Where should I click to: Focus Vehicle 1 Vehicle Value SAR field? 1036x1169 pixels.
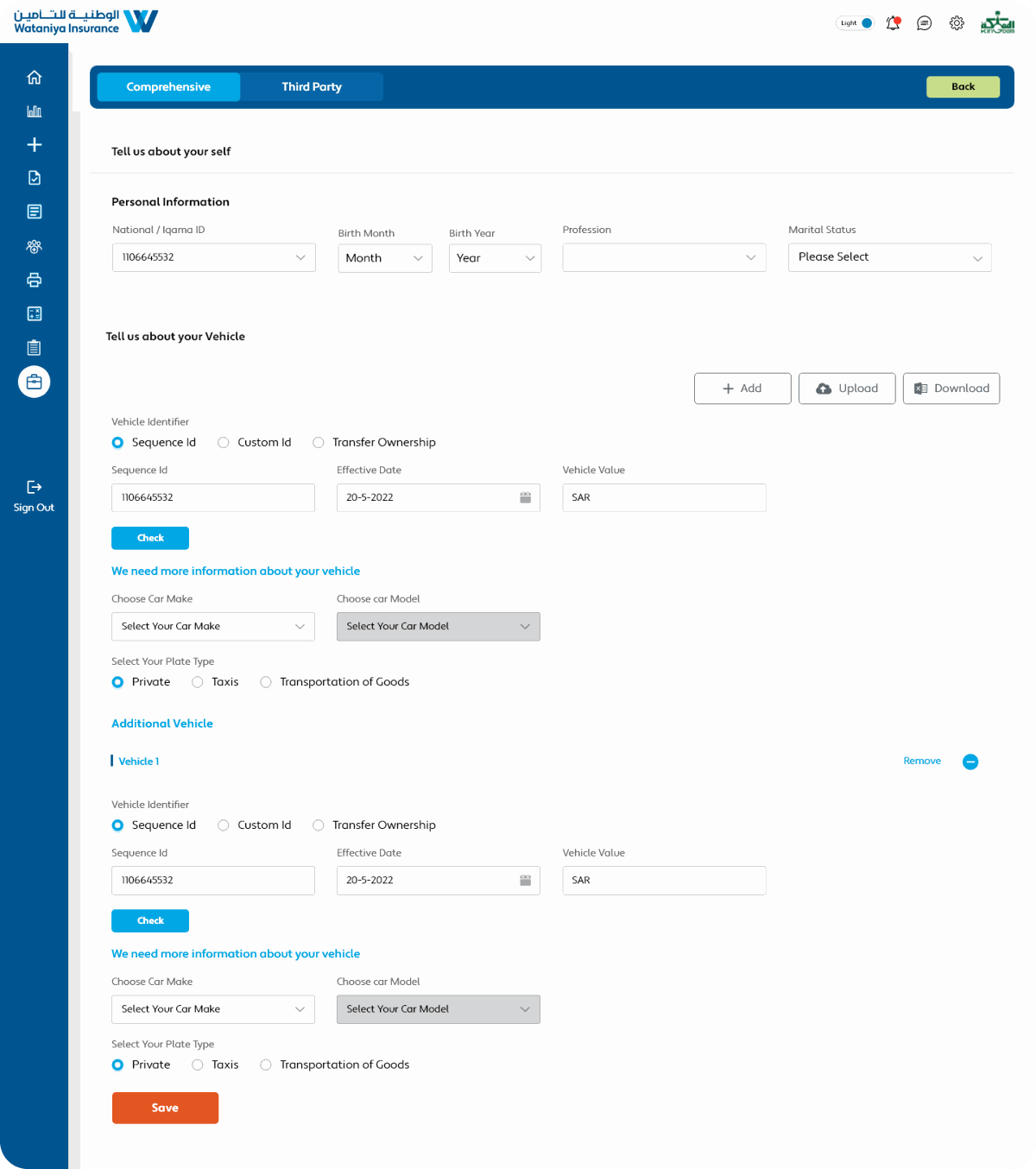click(x=664, y=880)
